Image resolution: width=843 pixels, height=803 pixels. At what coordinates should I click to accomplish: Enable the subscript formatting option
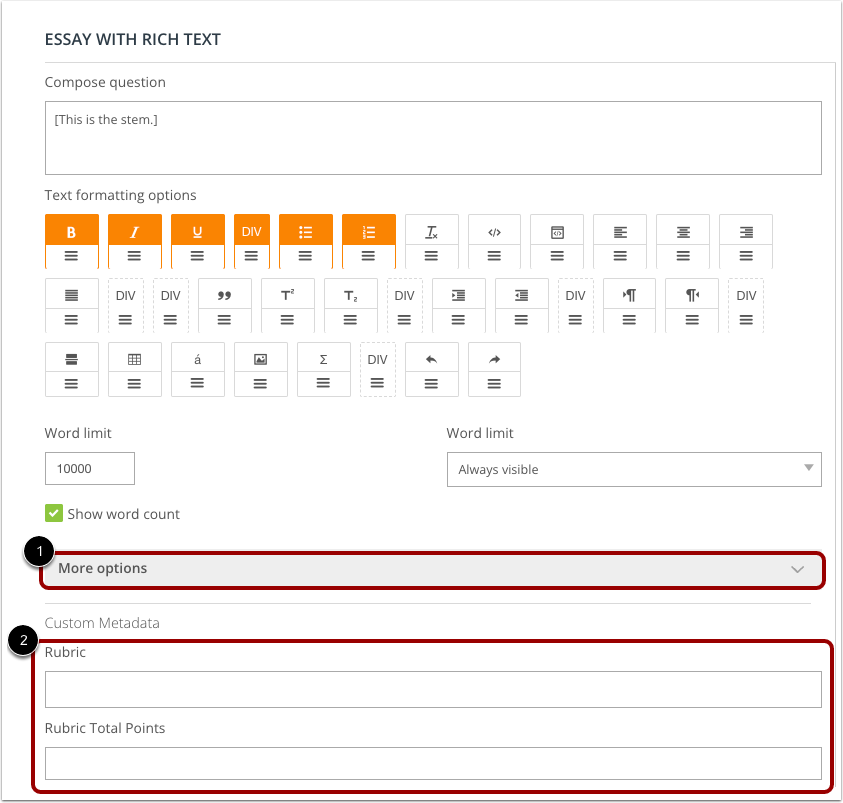[350, 294]
